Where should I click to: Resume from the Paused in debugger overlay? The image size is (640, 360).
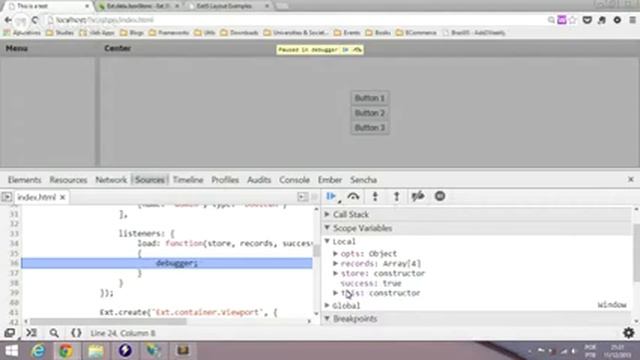pos(345,50)
